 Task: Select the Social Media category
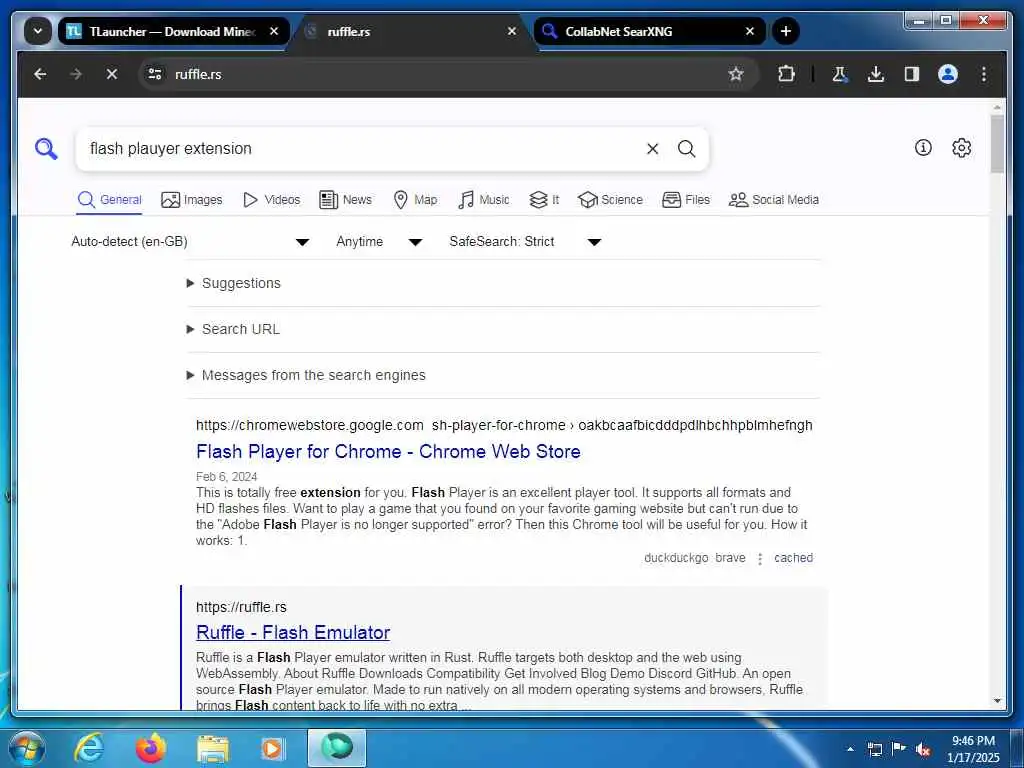pos(773,200)
